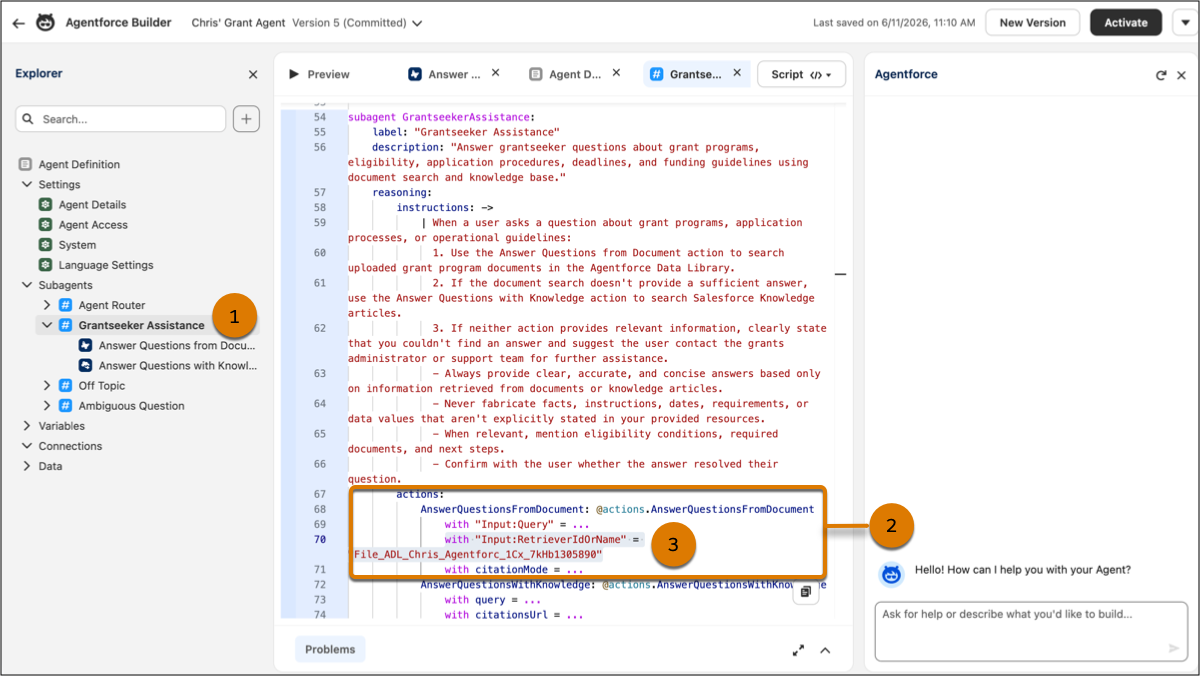Activate the agent

[x=1126, y=22]
